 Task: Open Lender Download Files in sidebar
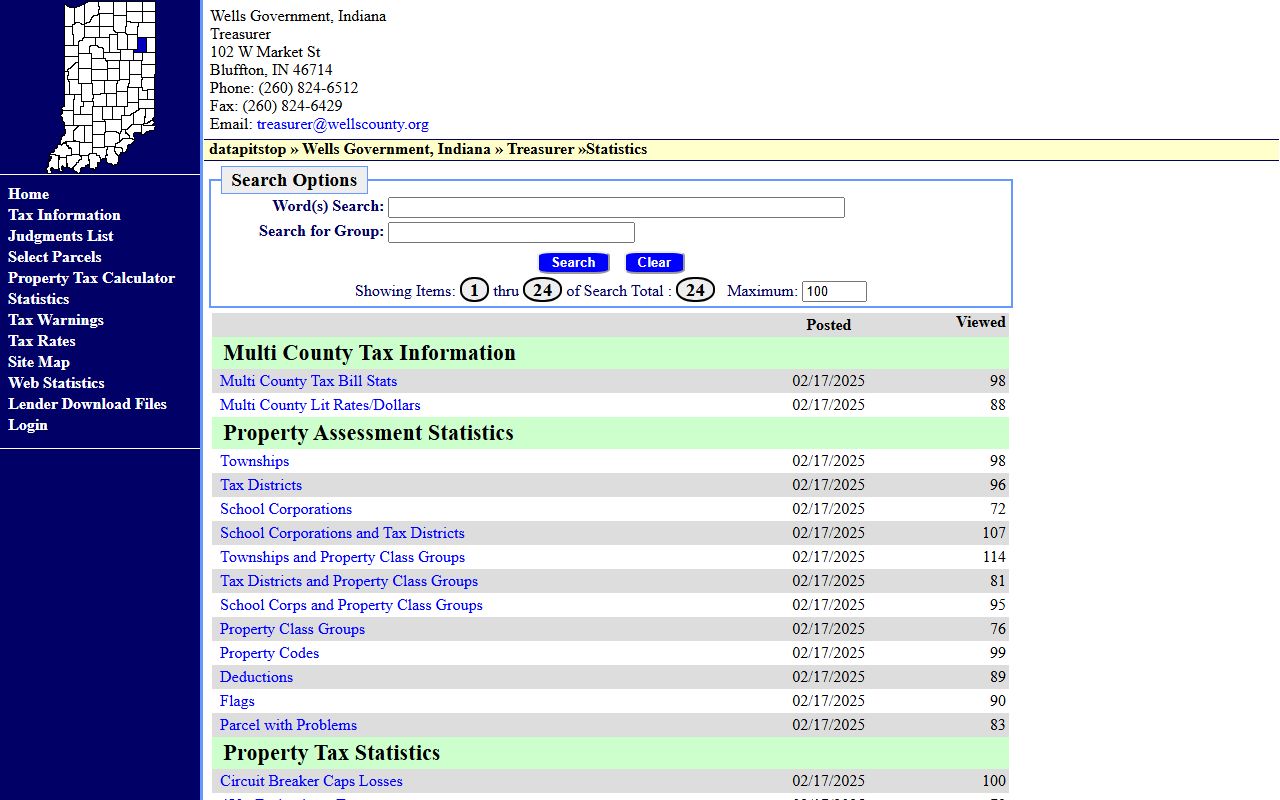click(87, 404)
